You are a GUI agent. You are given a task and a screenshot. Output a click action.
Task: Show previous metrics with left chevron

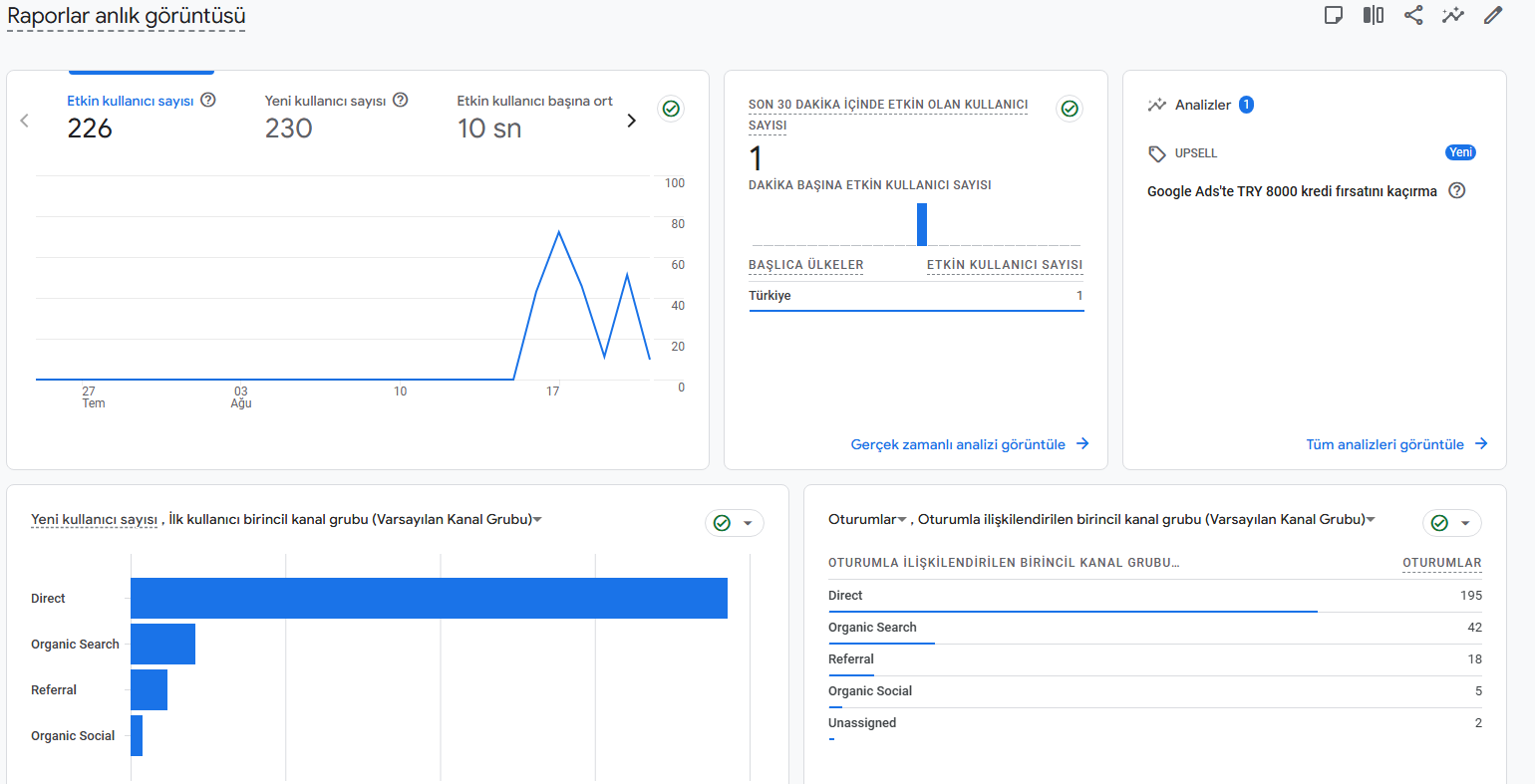point(25,121)
